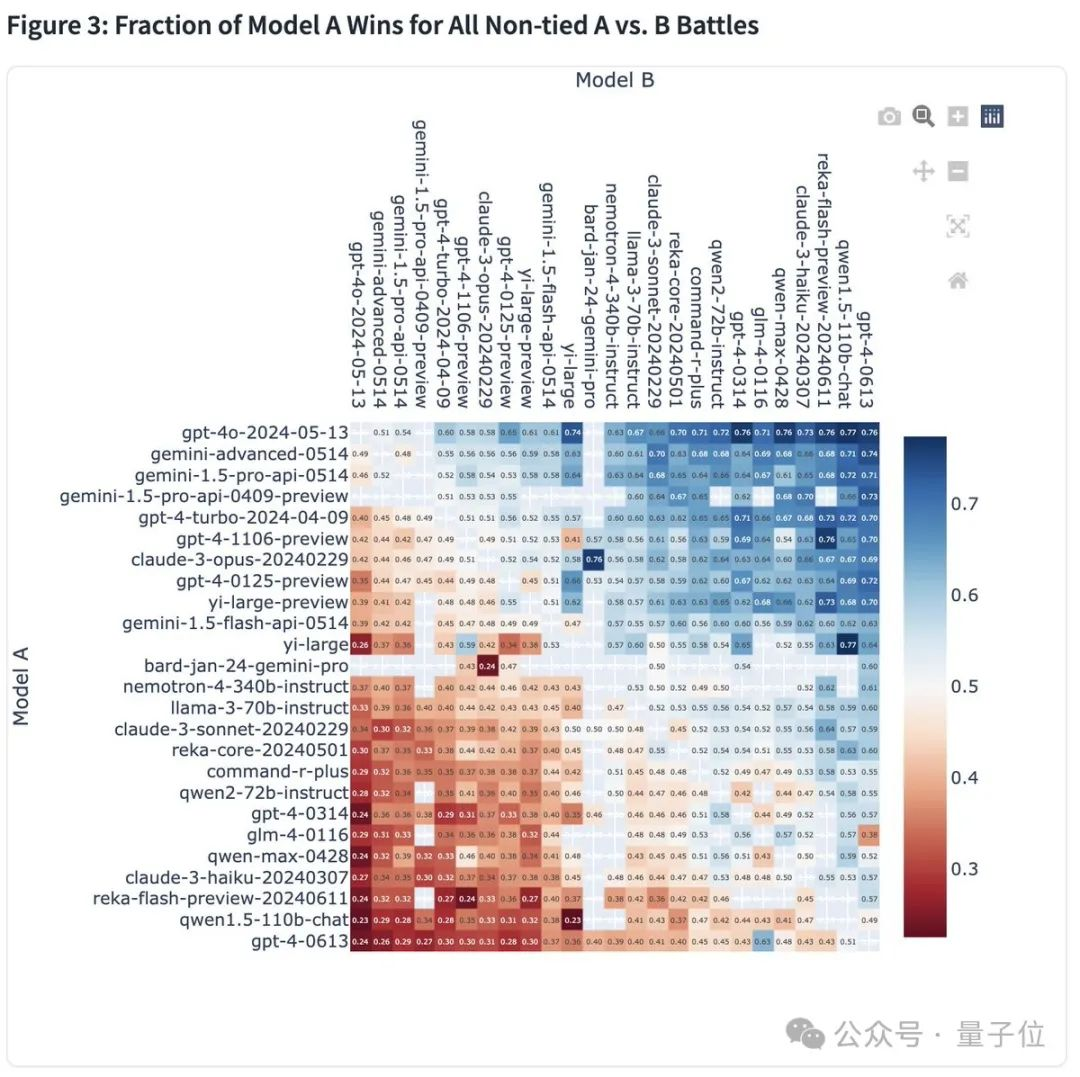Click the 0.24 cell in bard-jan-24-gemini-pro row
This screenshot has width=1080, height=1077.
point(487,667)
